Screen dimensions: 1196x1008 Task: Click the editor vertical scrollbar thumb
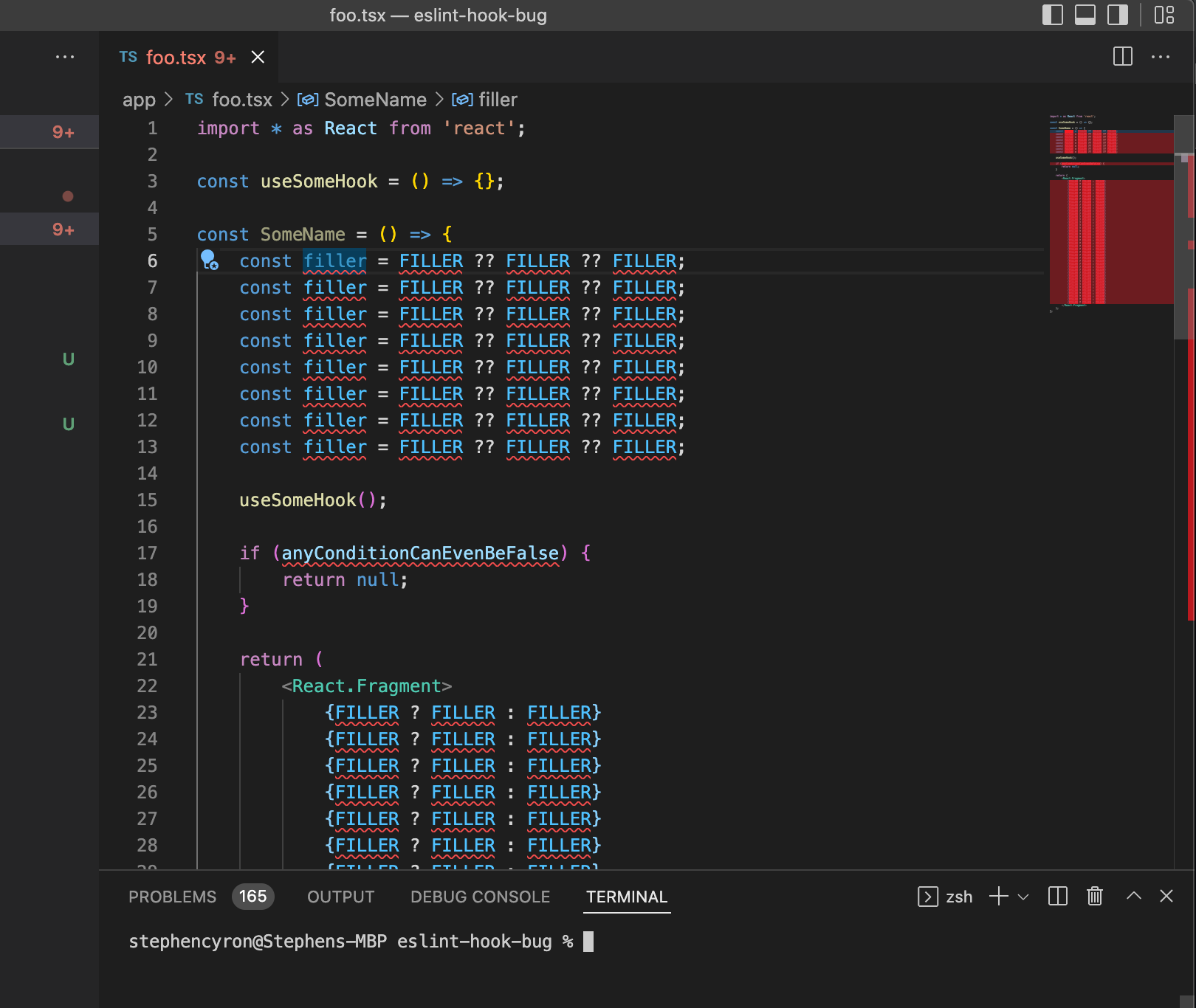pyautogui.click(x=1184, y=227)
